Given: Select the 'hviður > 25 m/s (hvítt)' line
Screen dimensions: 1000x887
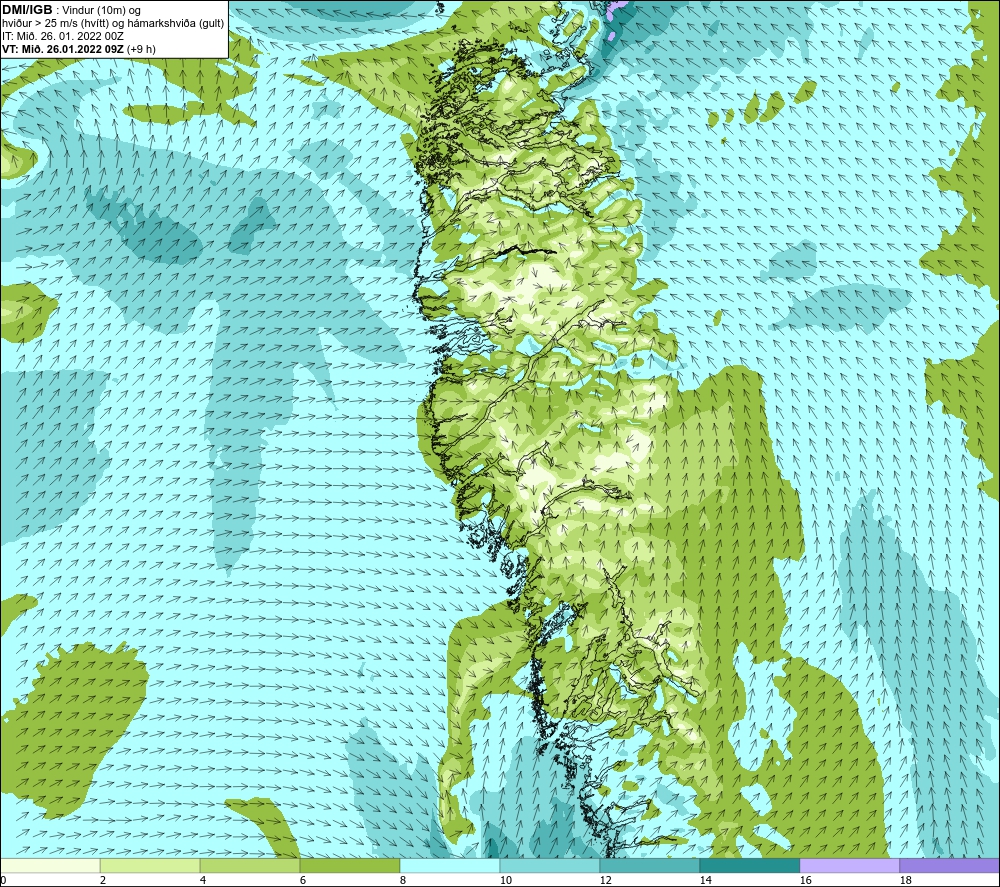Looking at the screenshot, I should pos(112,24).
